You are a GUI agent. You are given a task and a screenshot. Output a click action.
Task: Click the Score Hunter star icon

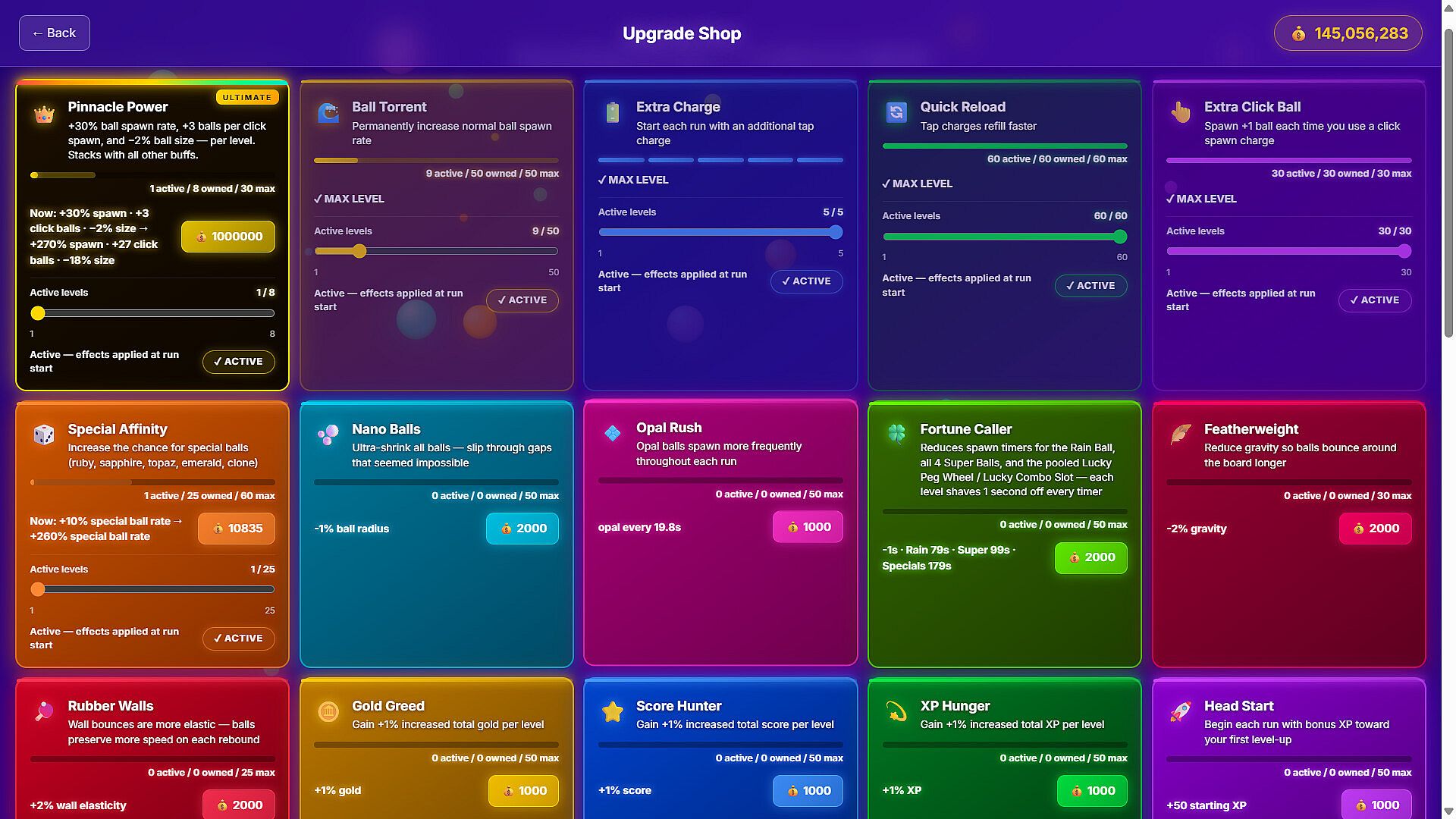click(613, 711)
